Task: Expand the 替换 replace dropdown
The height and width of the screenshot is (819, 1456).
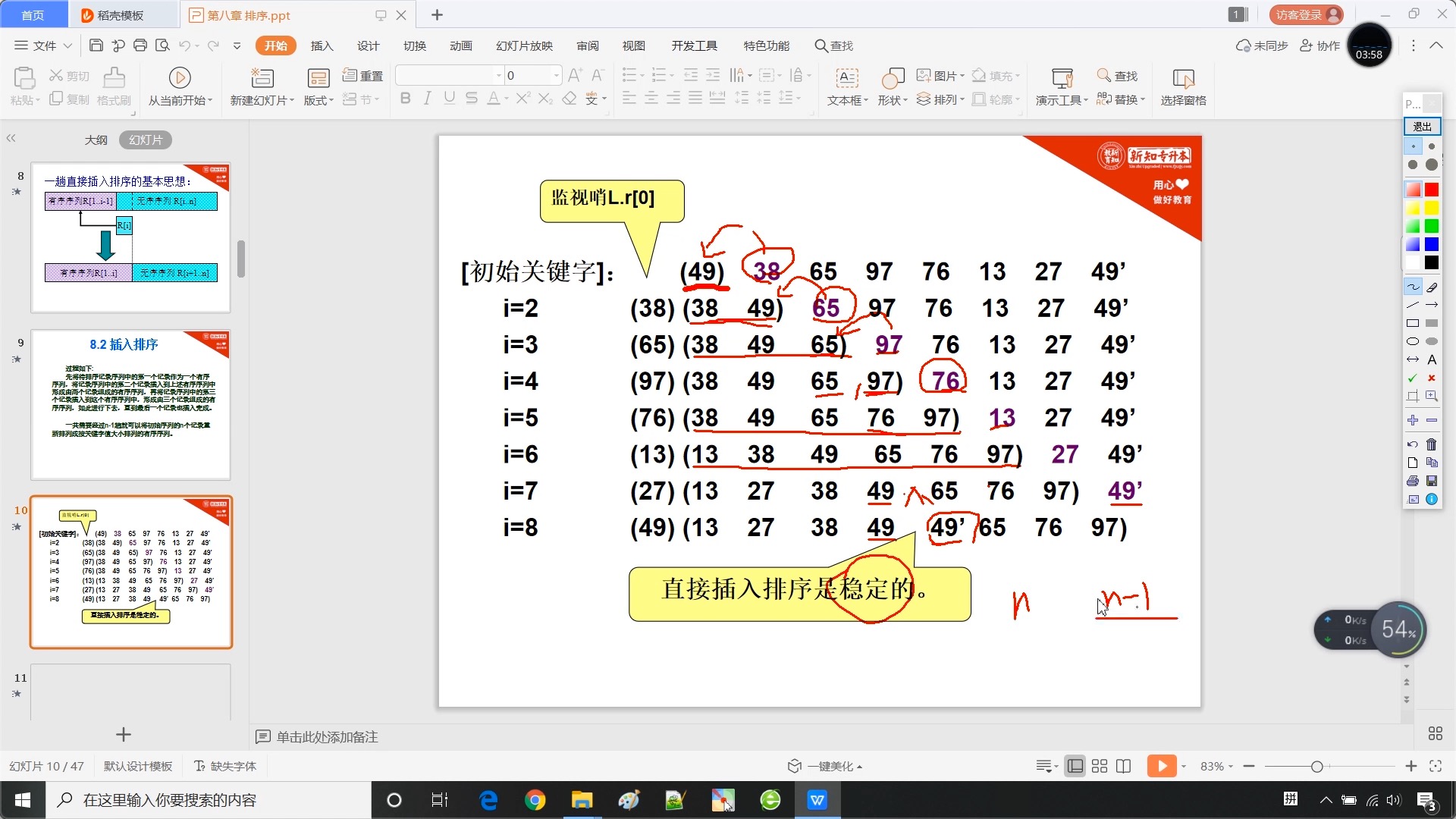Action: 1143,99
